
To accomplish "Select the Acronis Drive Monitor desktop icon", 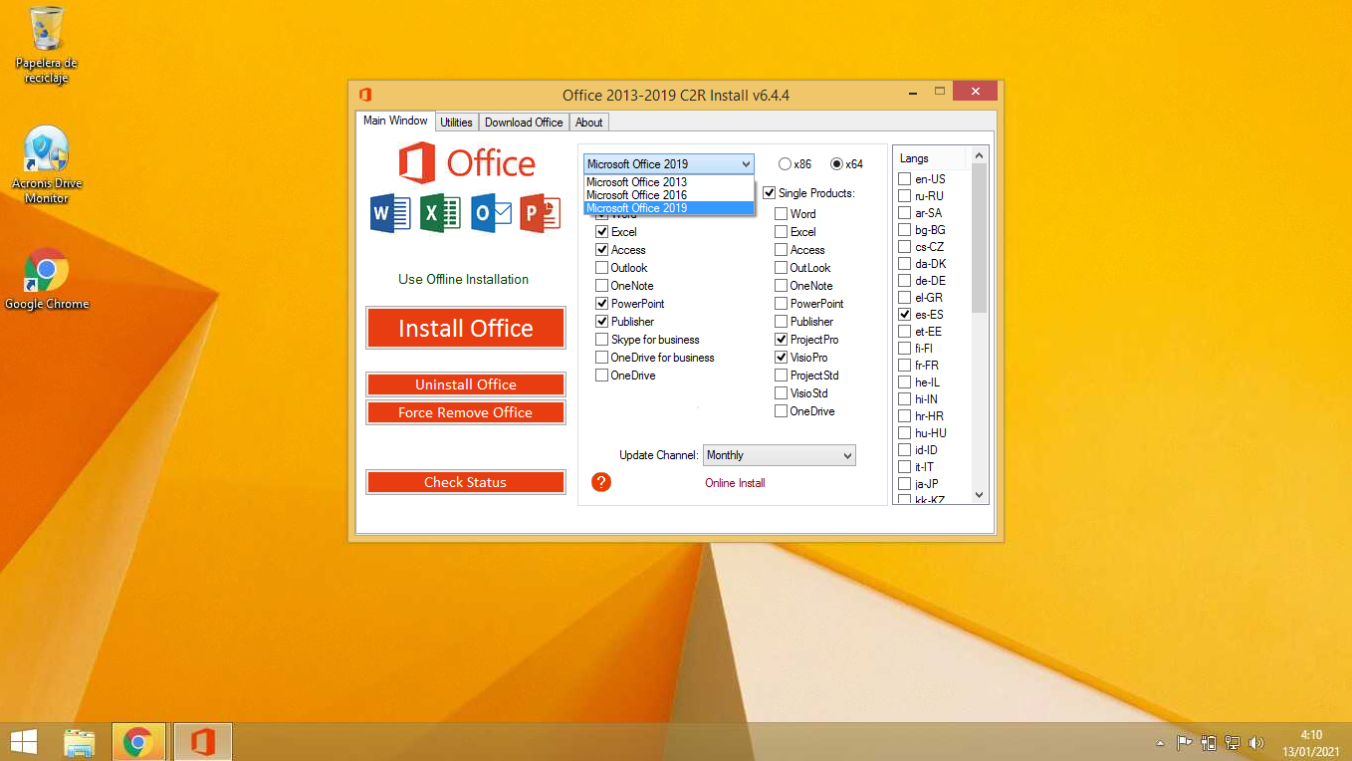I will click(46, 165).
